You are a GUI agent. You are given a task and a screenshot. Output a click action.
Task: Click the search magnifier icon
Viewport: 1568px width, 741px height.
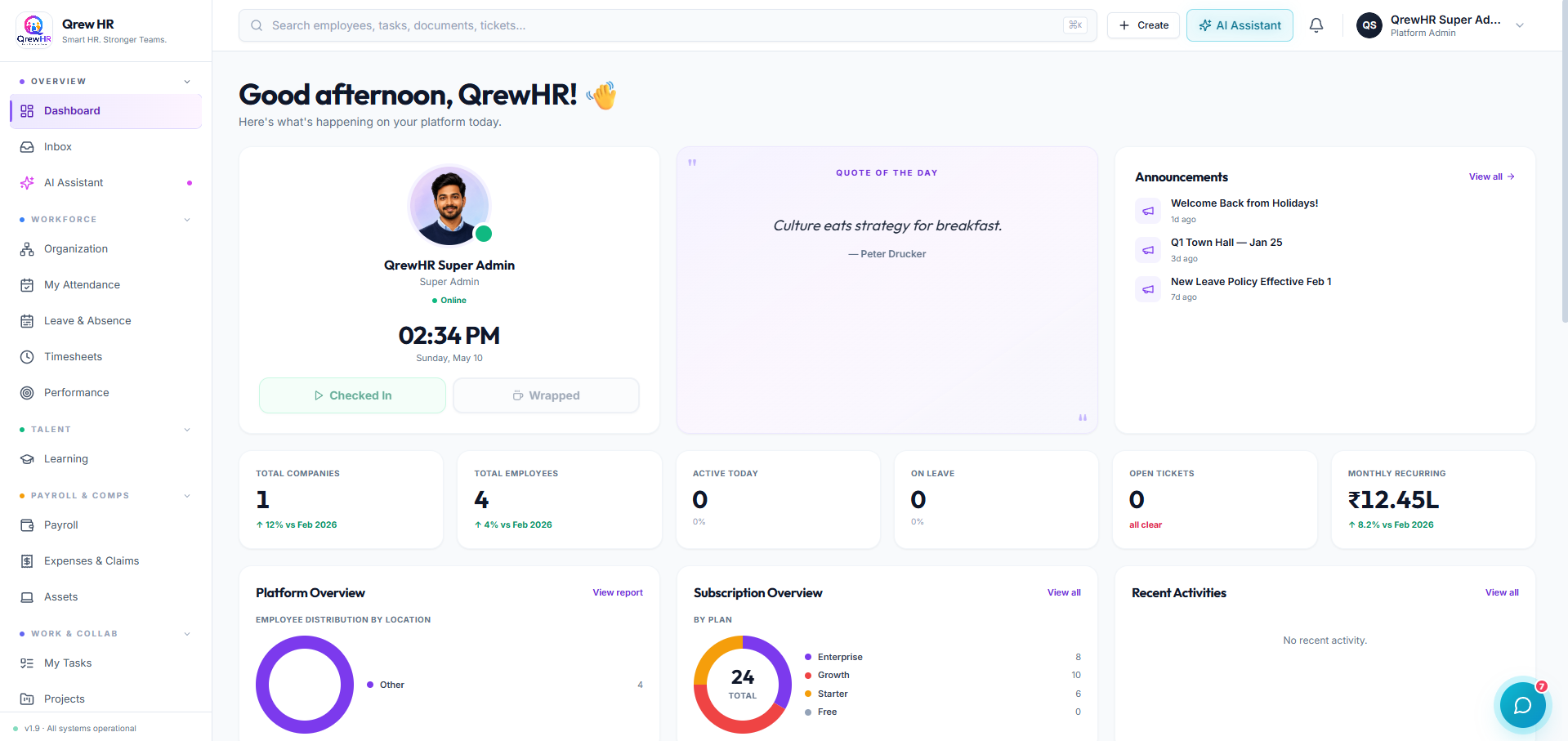pyautogui.click(x=257, y=25)
